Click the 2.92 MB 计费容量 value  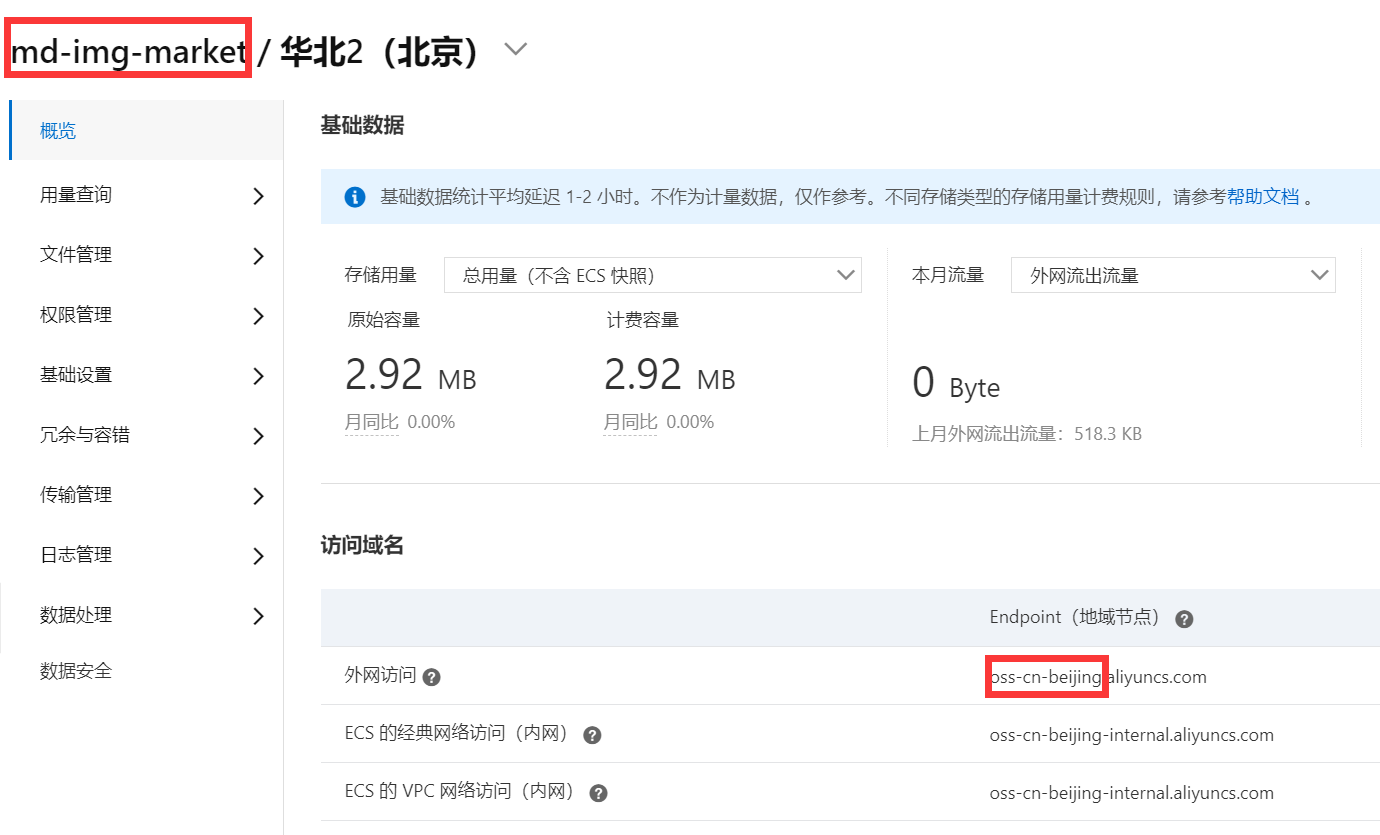click(x=670, y=375)
